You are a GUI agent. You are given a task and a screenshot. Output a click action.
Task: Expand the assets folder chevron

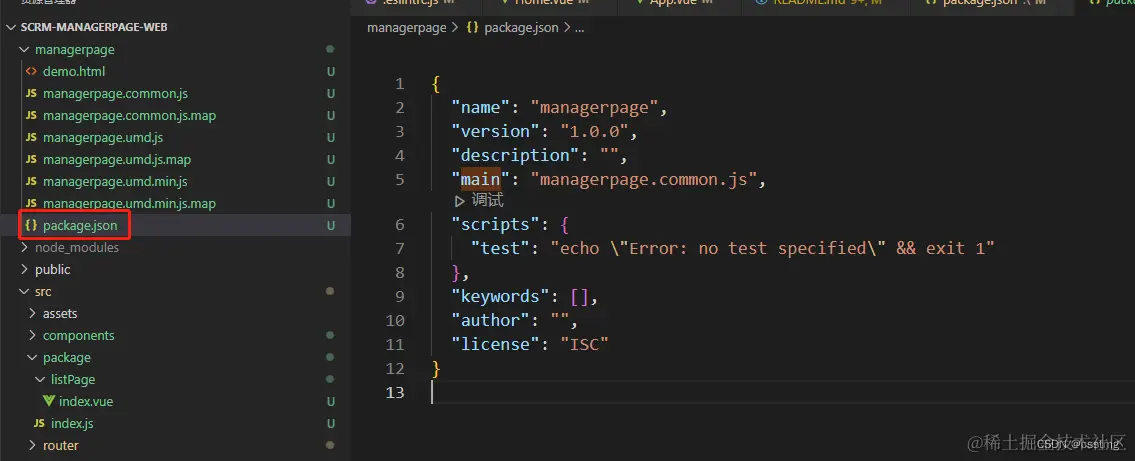point(32,313)
